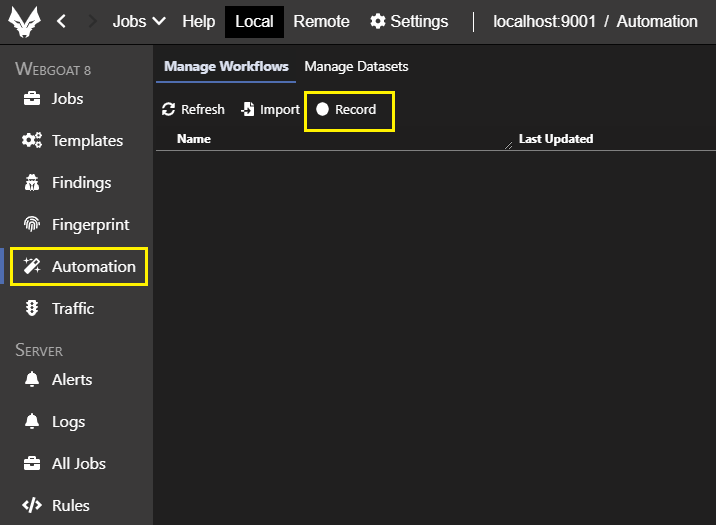Viewport: 716px width, 525px height.
Task: Click the WebGoat 8 section heading
Action: pyautogui.click(x=53, y=69)
